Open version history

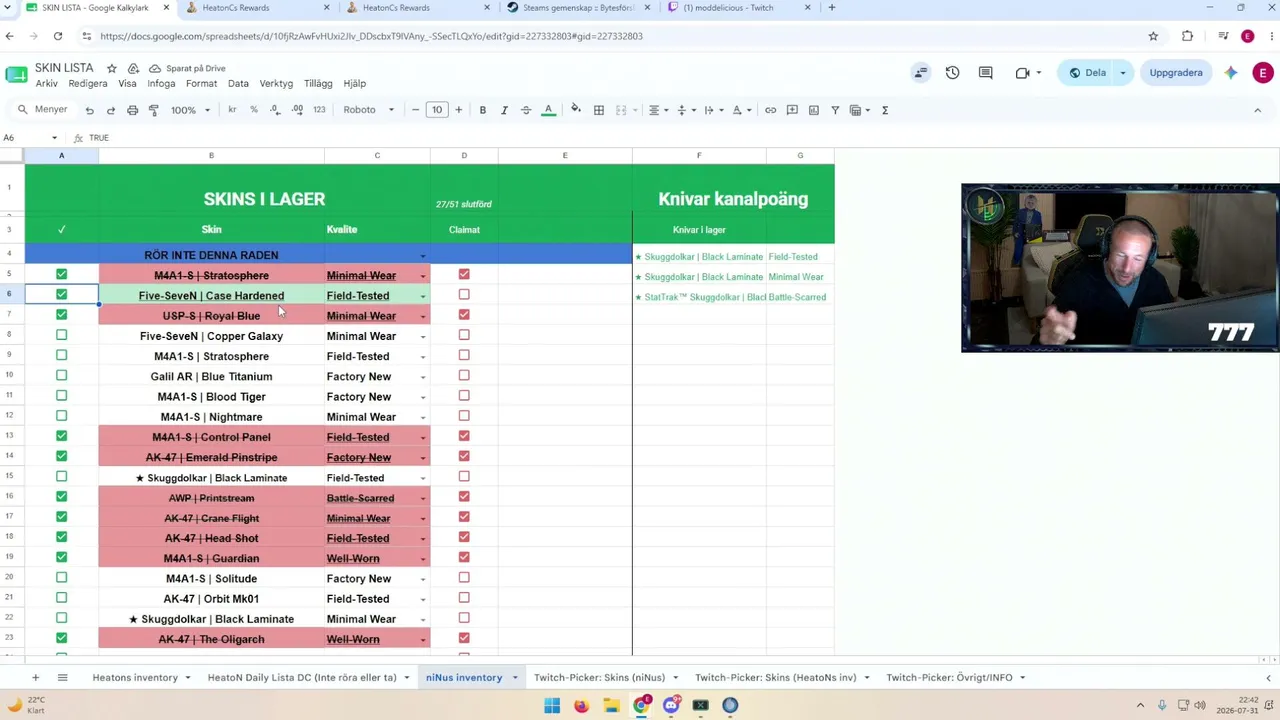click(952, 73)
